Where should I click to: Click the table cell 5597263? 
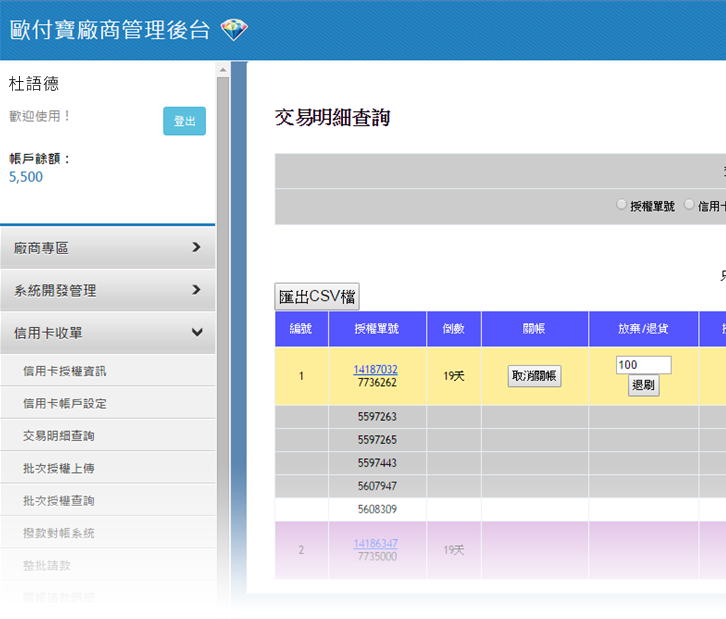tap(377, 417)
